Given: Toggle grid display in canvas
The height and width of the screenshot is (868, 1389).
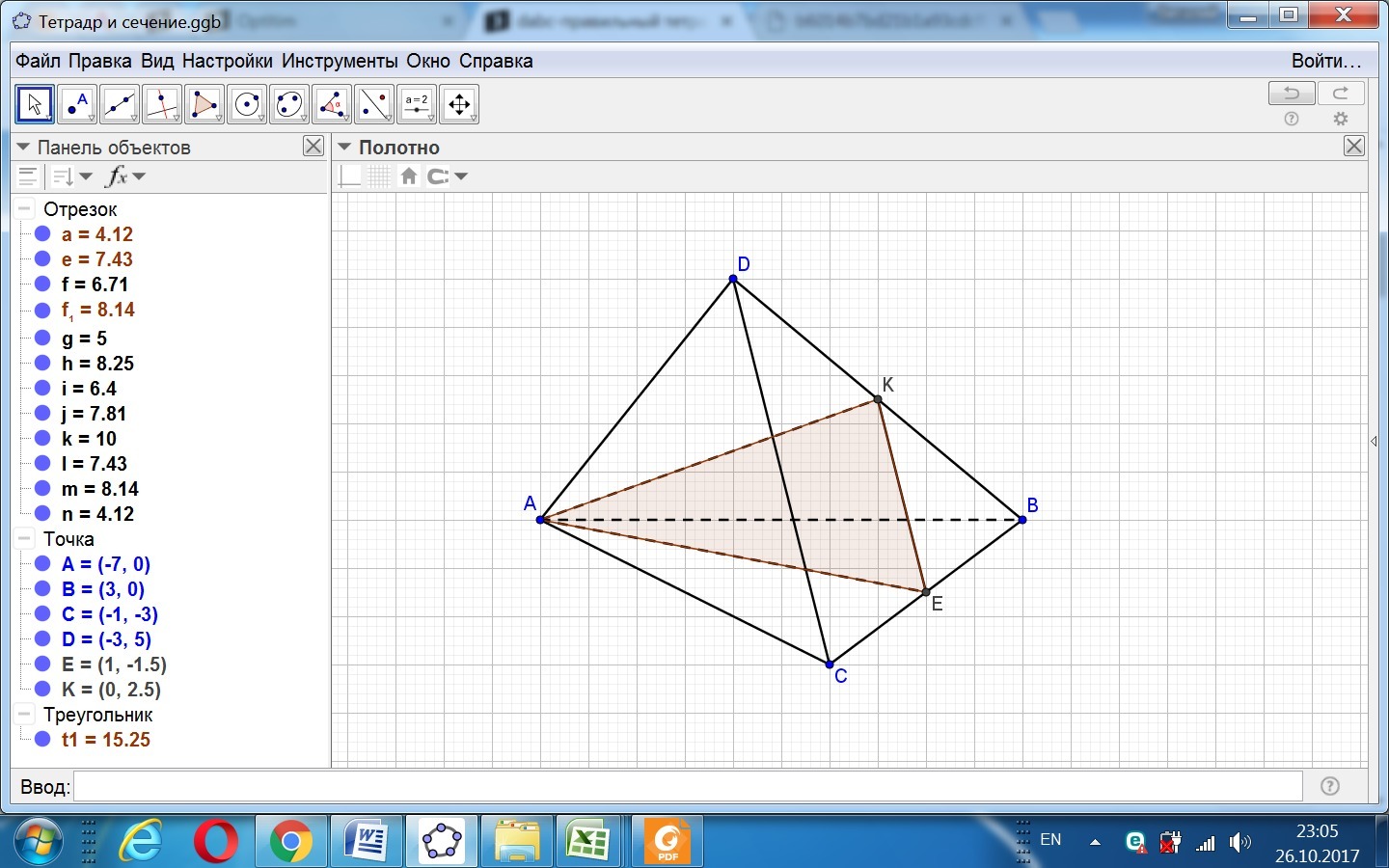Looking at the screenshot, I should [x=380, y=176].
